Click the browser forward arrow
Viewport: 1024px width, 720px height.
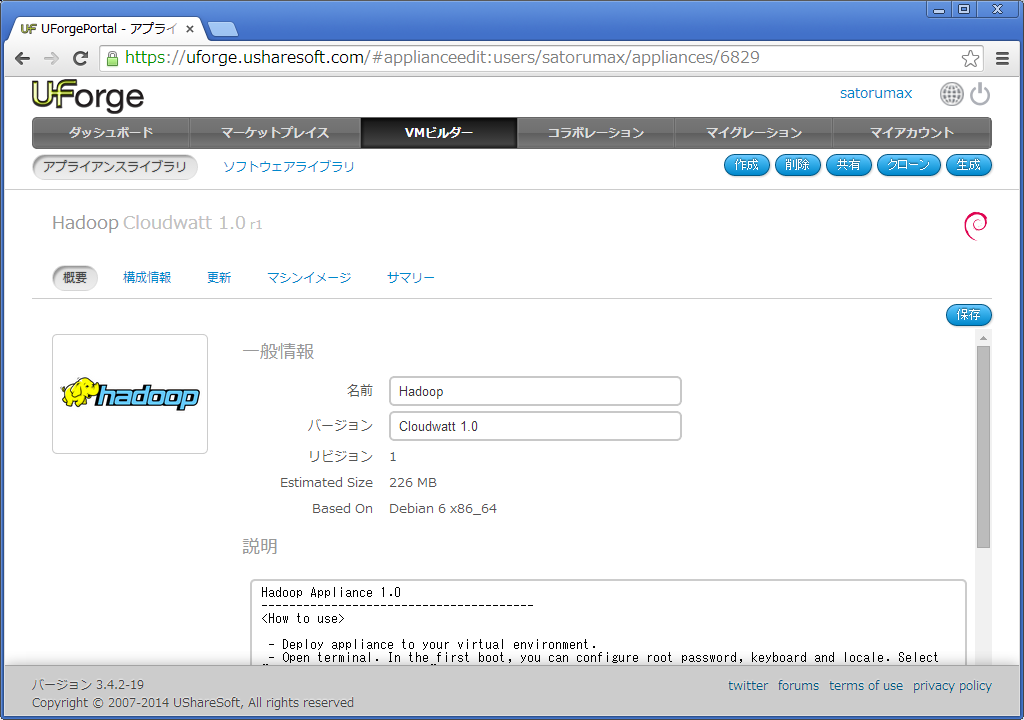[x=51, y=58]
